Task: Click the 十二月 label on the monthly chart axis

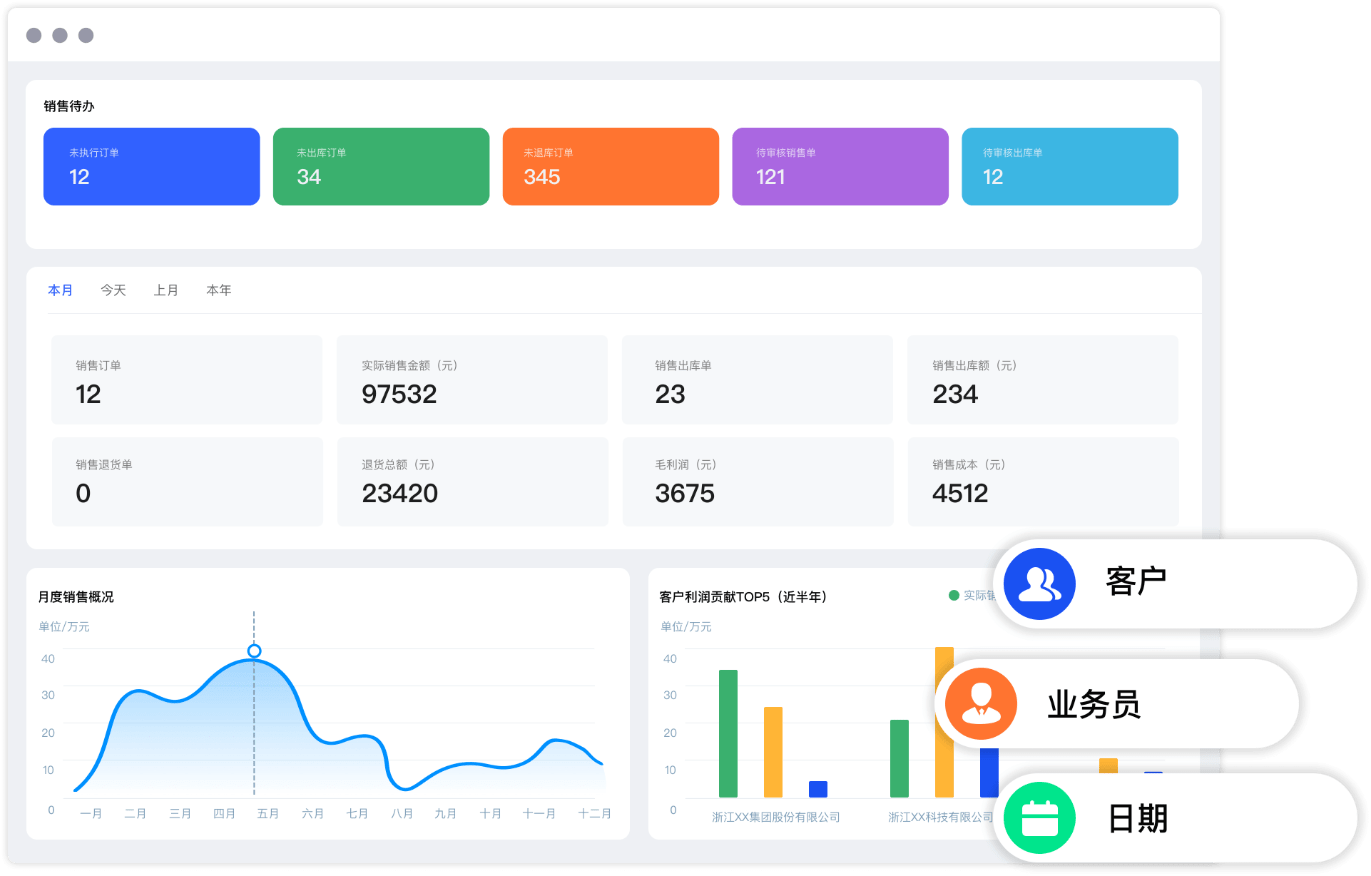Action: [594, 814]
